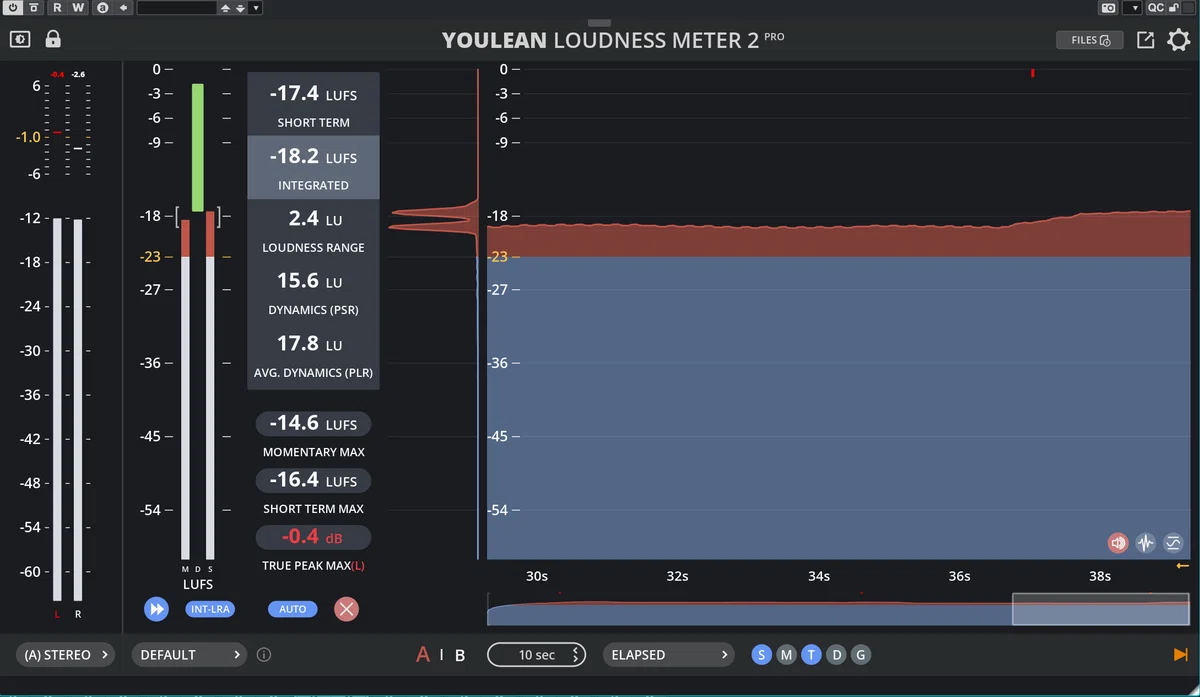Image resolution: width=1200 pixels, height=697 pixels.
Task: Click the Short Term Max -16.4 LUFS box
Action: click(313, 480)
